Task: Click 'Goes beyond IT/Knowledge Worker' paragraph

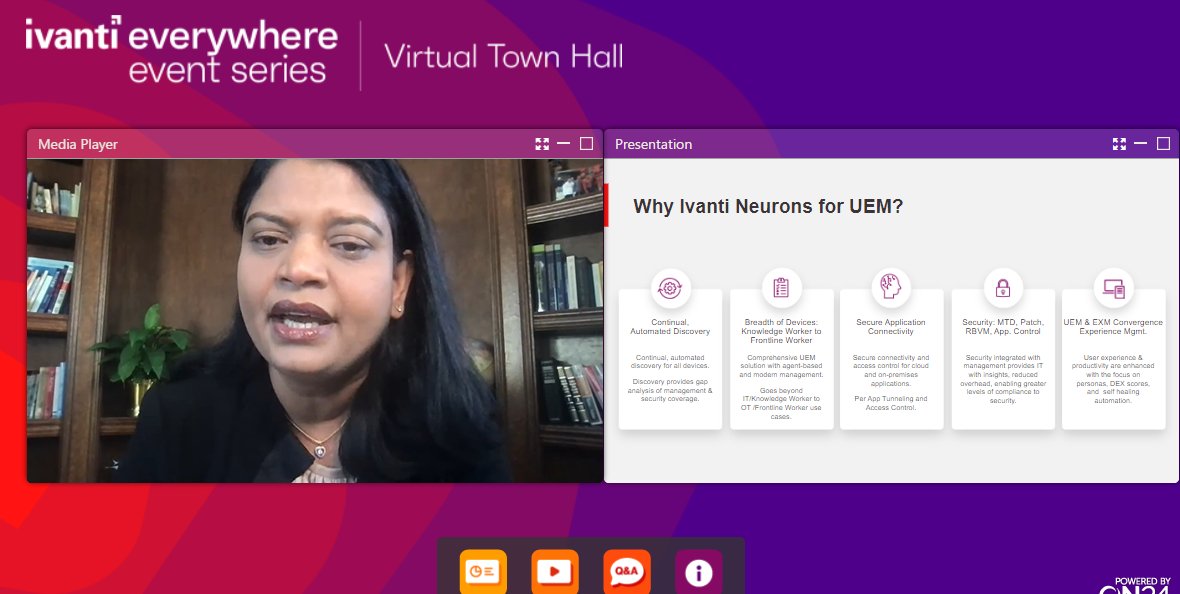Action: tap(781, 403)
